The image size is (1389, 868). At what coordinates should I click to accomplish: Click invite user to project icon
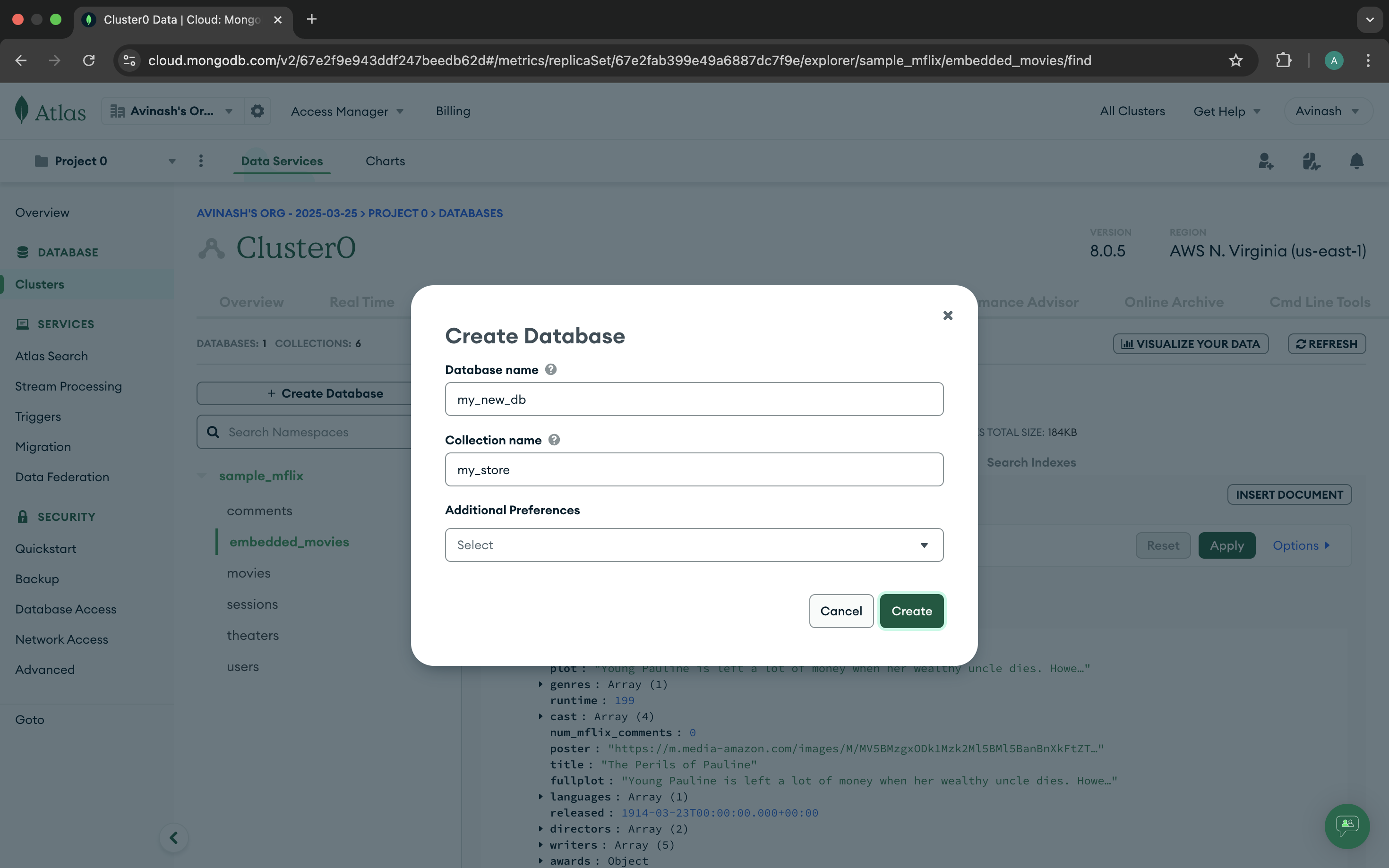coord(1266,162)
